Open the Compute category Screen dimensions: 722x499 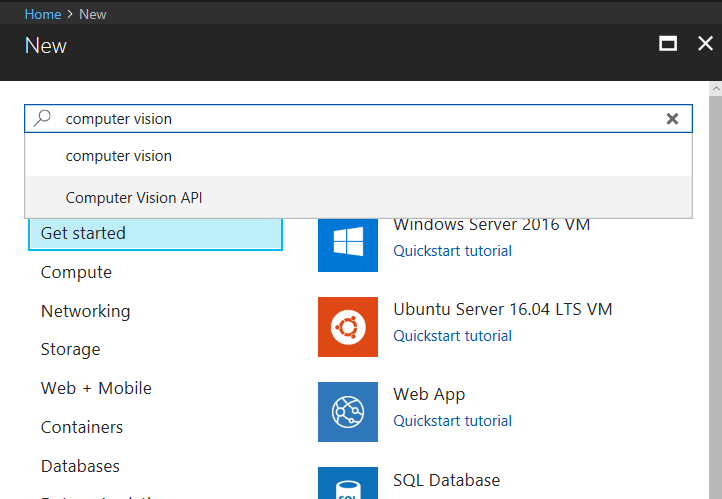pyautogui.click(x=76, y=272)
